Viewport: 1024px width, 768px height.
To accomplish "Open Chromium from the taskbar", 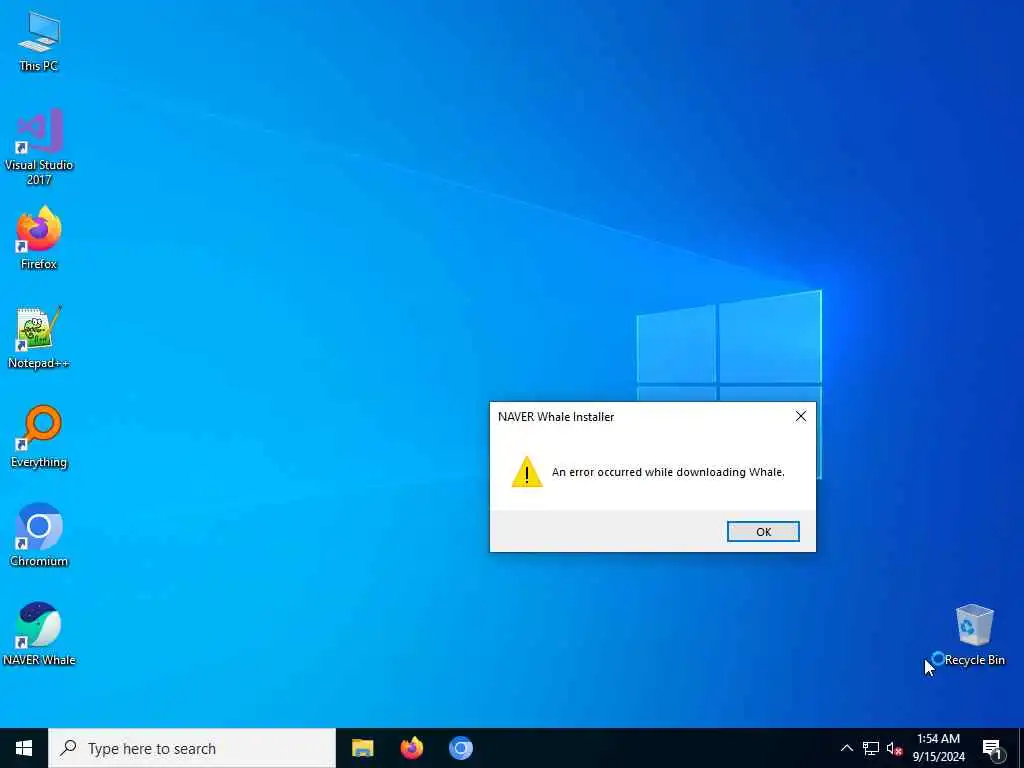I will click(x=460, y=748).
